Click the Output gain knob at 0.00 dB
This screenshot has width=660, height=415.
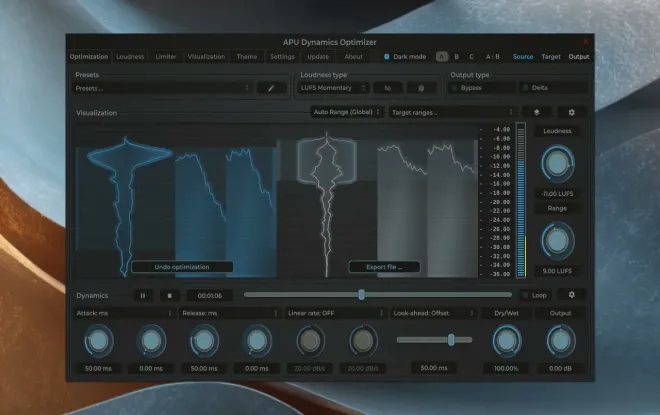(x=560, y=341)
